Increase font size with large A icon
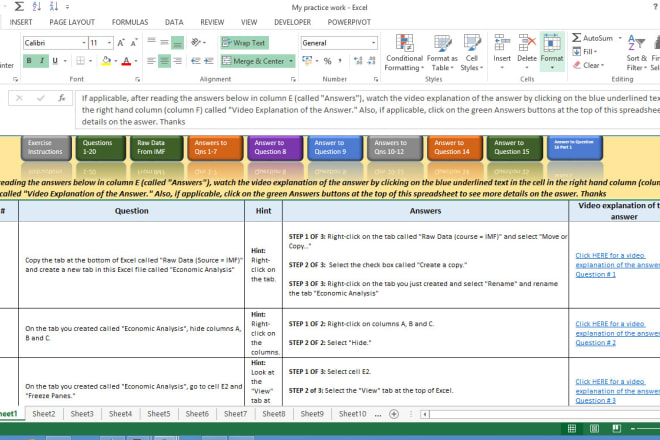Viewport: 660px width, 440px height. click(121, 43)
